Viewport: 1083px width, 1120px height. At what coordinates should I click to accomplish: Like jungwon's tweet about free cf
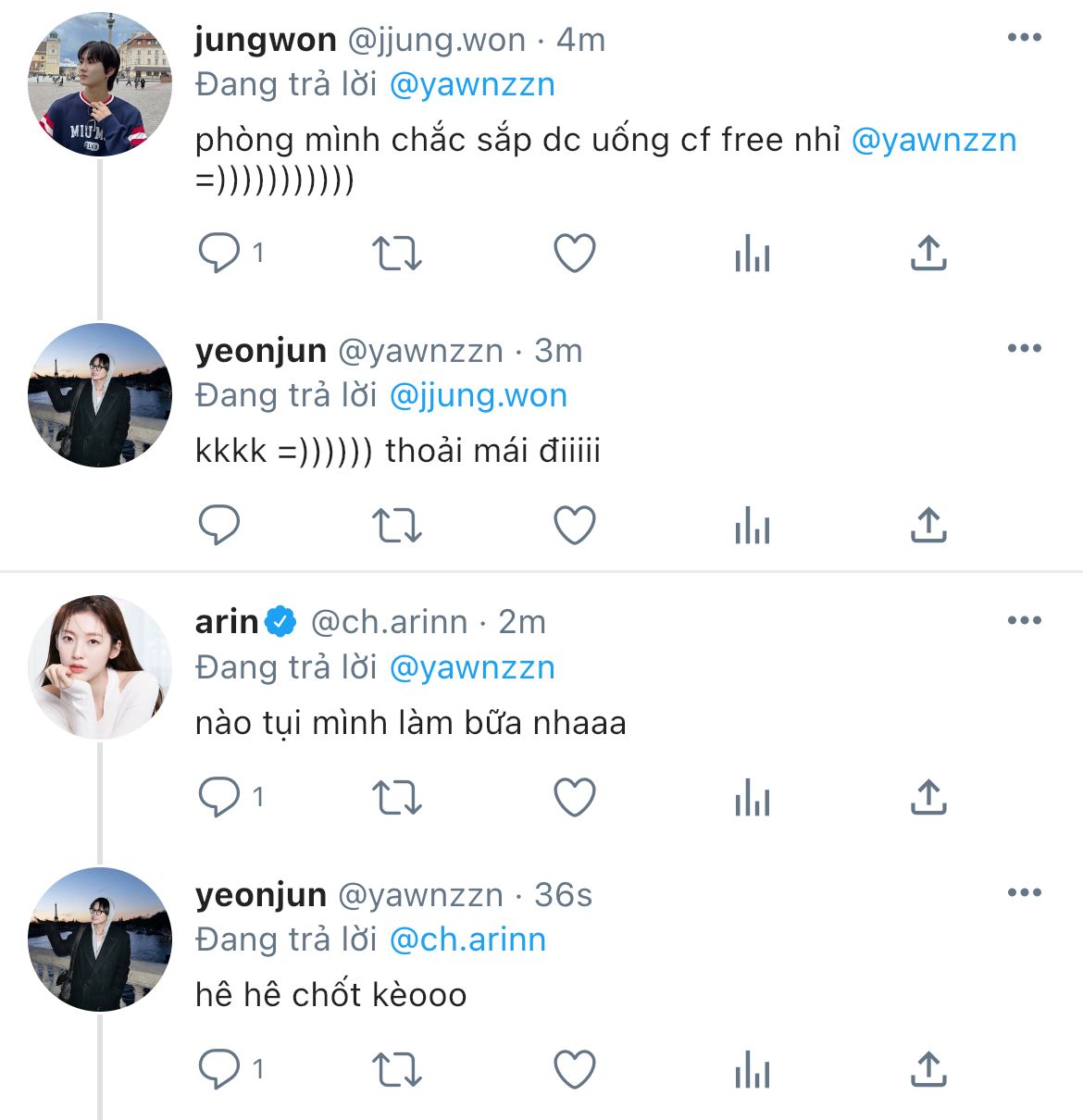(574, 253)
